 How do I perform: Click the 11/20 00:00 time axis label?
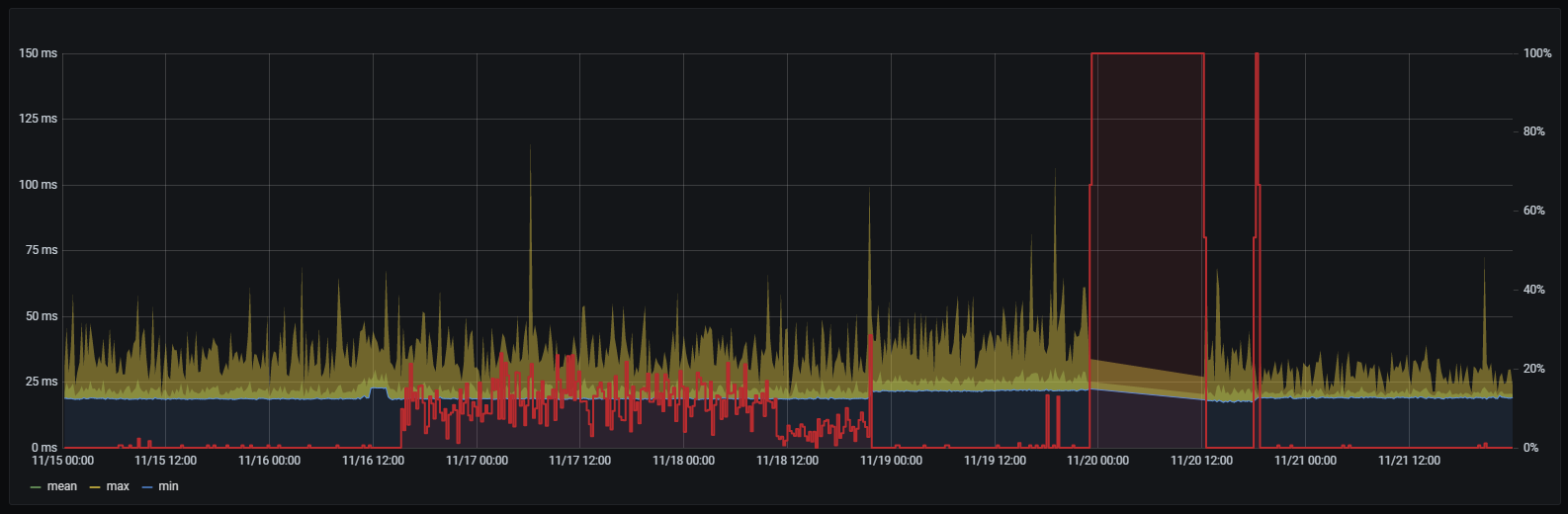coord(1098,461)
